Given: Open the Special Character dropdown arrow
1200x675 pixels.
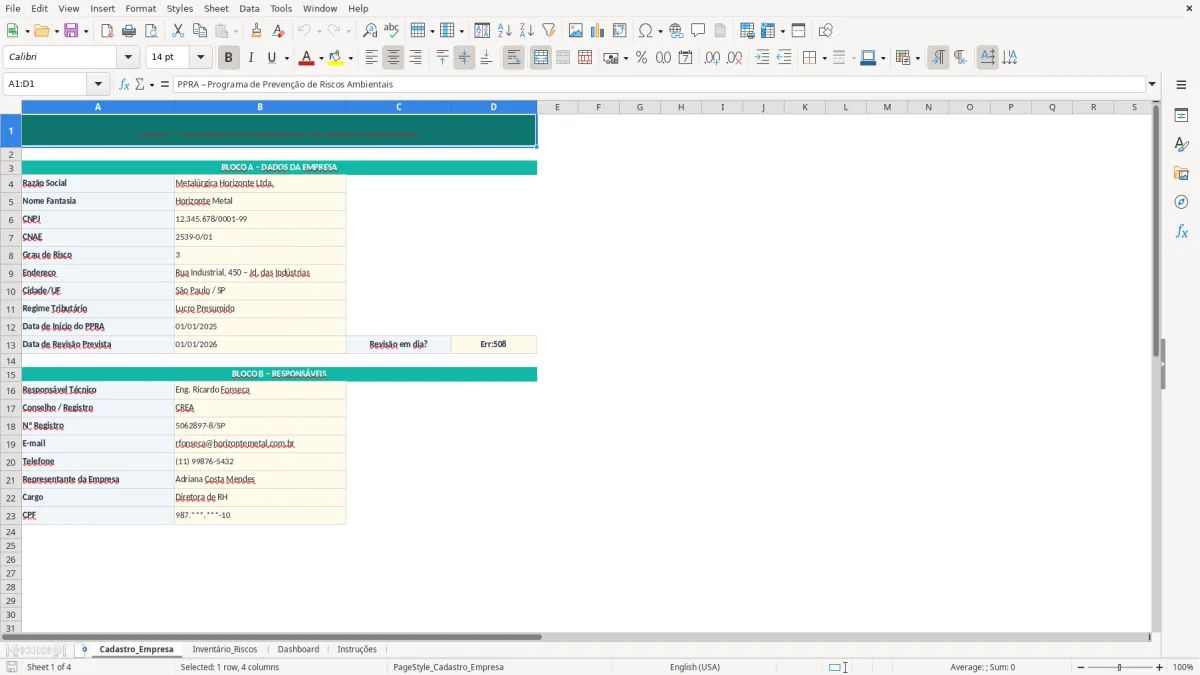Looking at the screenshot, I should point(660,31).
